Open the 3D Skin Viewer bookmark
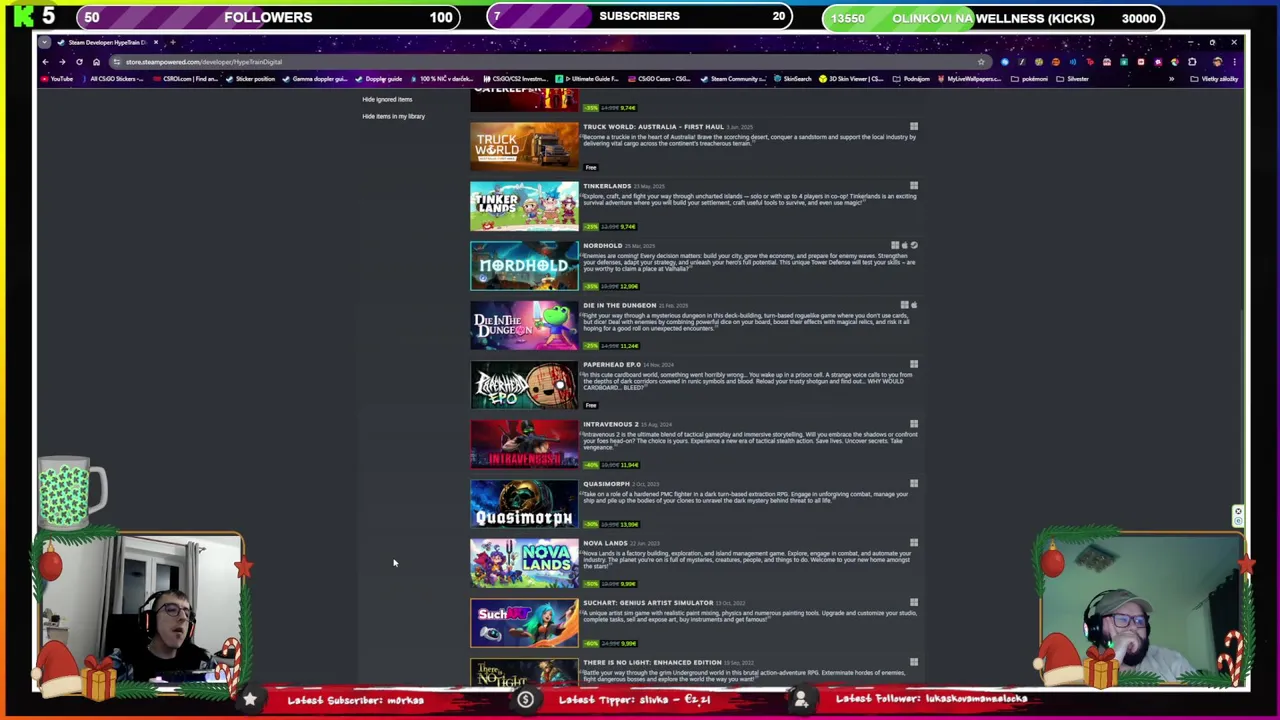The width and height of the screenshot is (1280, 720). pos(853,79)
